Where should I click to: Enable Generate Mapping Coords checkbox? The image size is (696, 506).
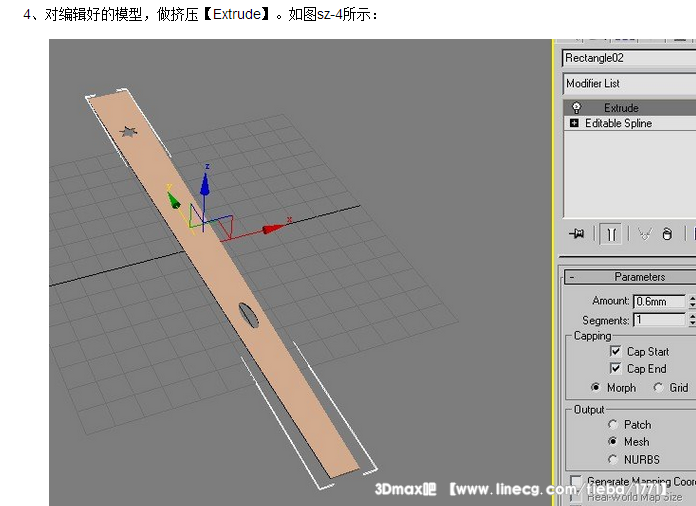pyautogui.click(x=576, y=481)
